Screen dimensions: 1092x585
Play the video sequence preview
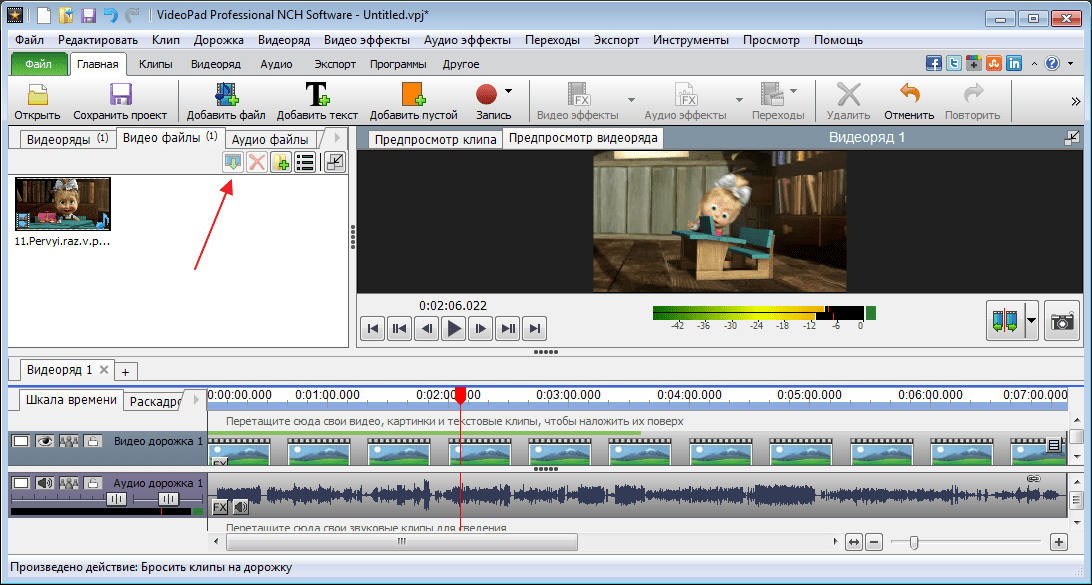[x=455, y=329]
